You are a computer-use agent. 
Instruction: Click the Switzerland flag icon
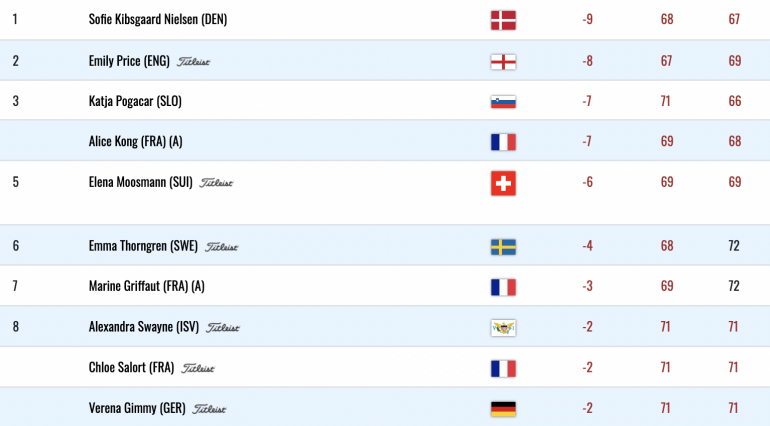[x=503, y=183]
